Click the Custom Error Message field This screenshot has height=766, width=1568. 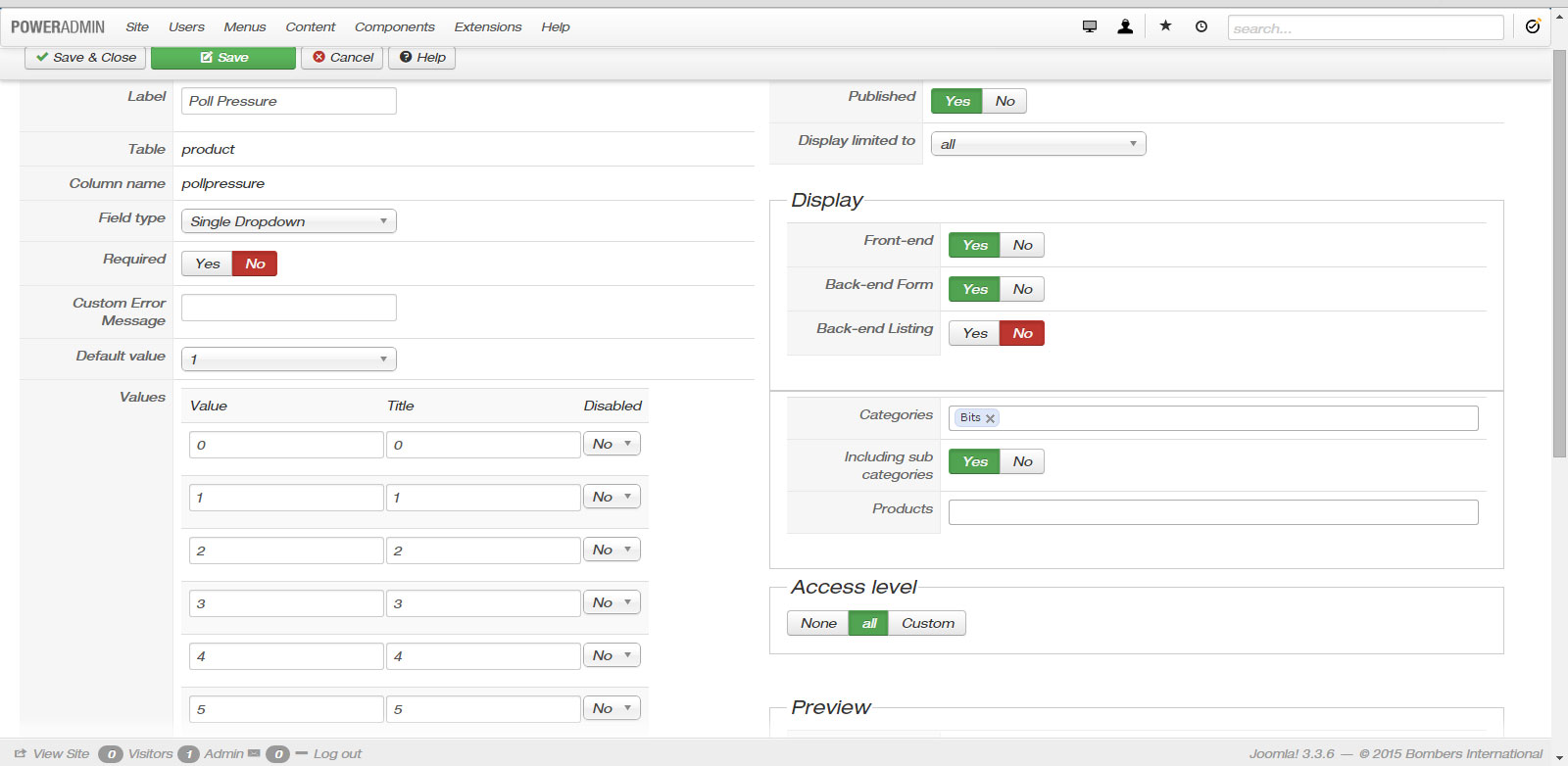[289, 308]
